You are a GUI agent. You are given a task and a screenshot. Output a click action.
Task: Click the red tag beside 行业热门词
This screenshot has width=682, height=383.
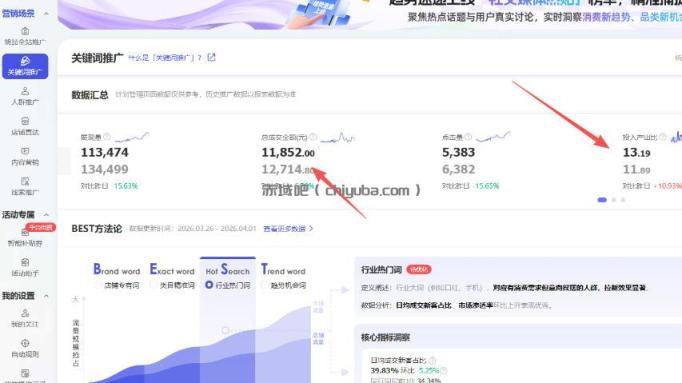[418, 270]
